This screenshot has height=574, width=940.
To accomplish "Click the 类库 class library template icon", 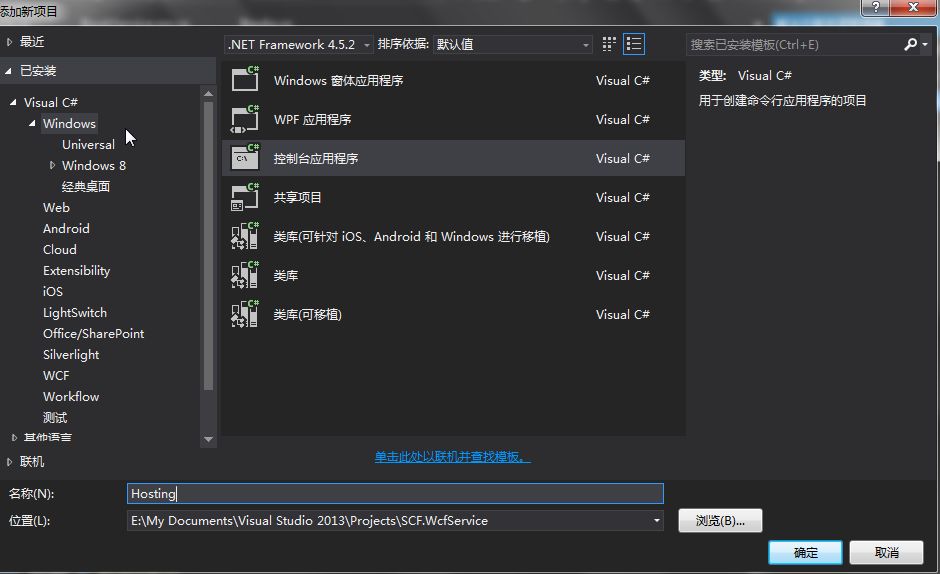I will click(x=245, y=275).
